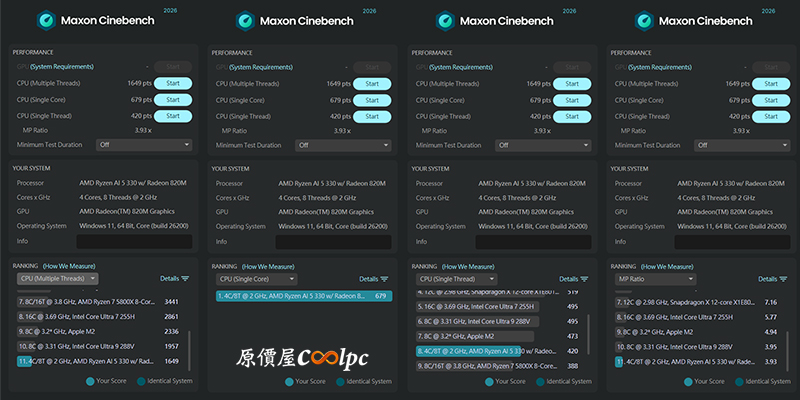Click the Details filter icon in the CPU (Multiple Threads) ranking
Viewport: 800px width, 400px height.
[186, 279]
